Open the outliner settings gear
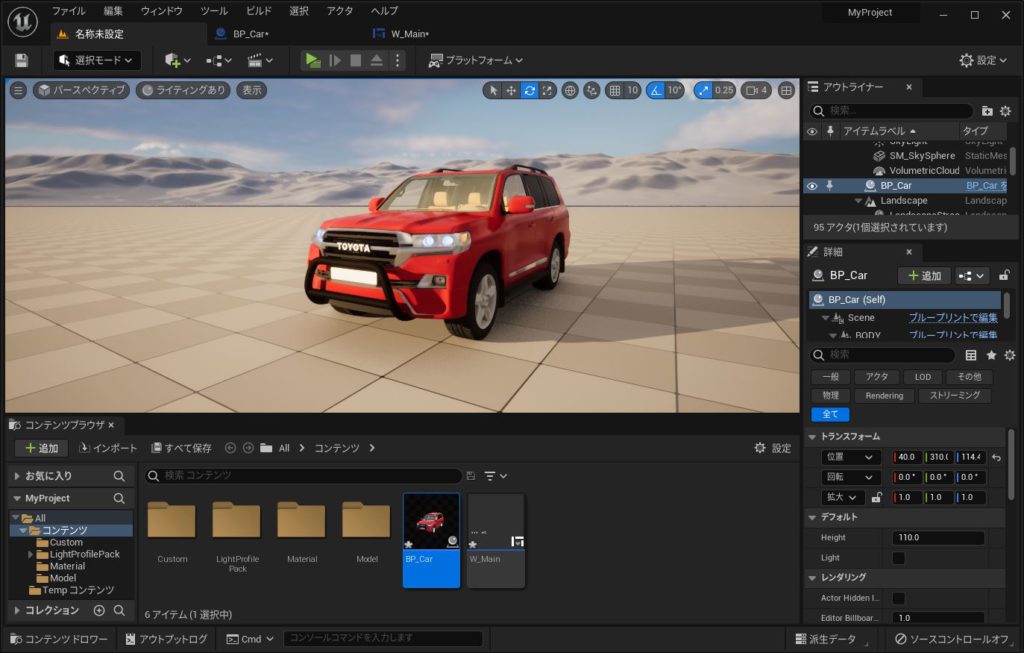 point(1006,111)
